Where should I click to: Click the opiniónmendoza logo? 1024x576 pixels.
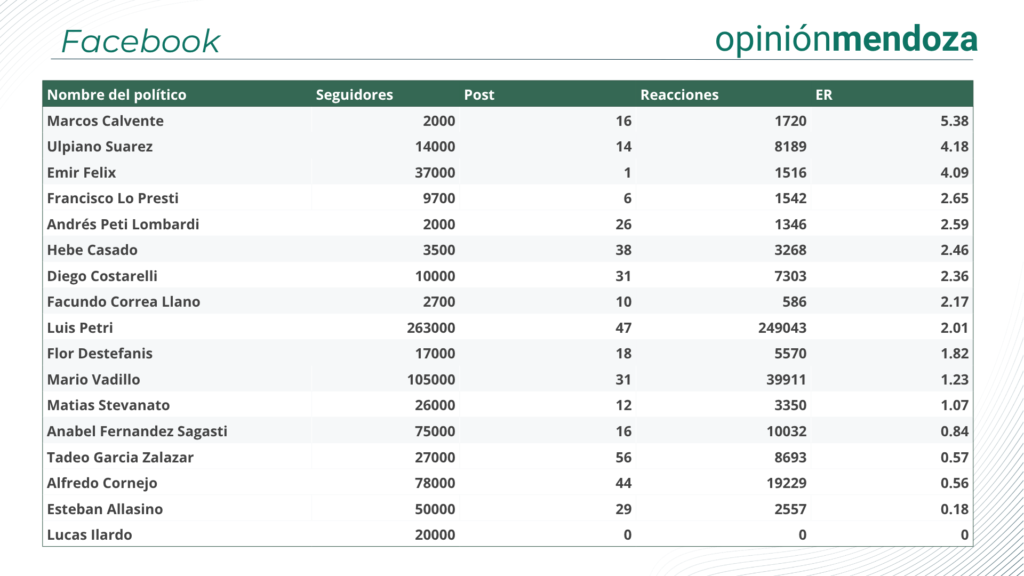846,39
